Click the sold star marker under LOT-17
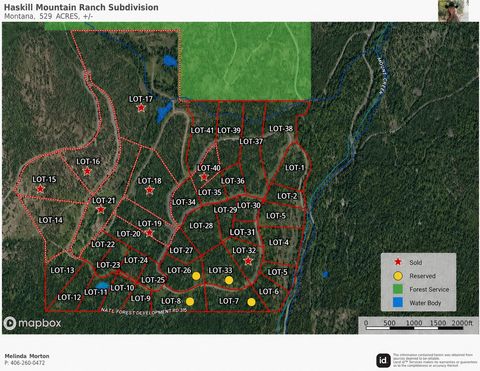The height and width of the screenshot is (371, 480). 141,108
